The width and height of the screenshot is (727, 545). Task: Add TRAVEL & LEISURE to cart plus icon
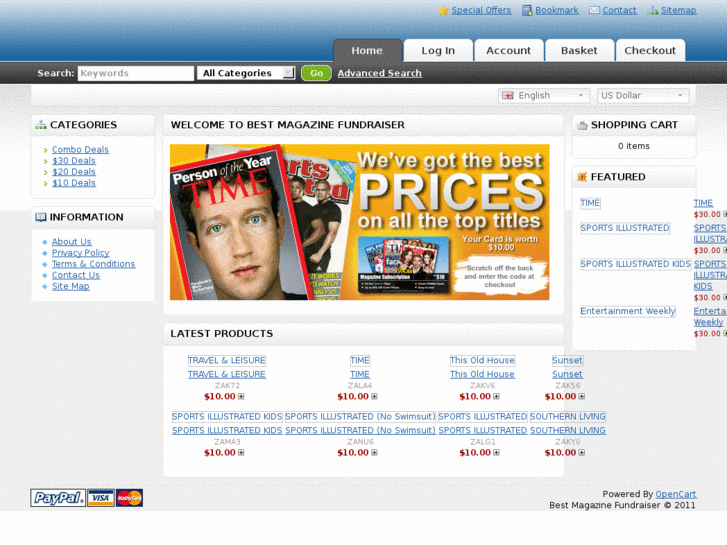tap(241, 397)
